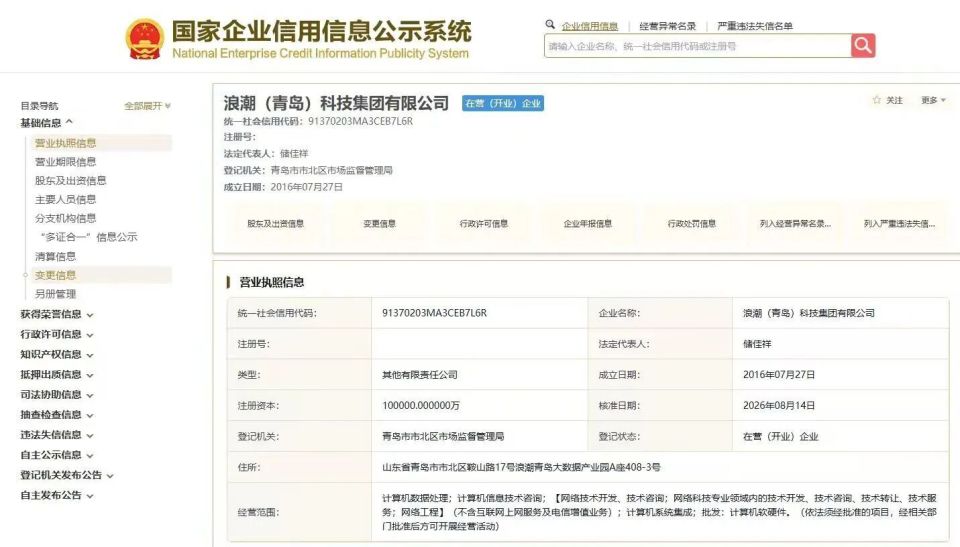
Task: Click the 列入经营异常名录 shortcut tab
Action: tap(795, 224)
